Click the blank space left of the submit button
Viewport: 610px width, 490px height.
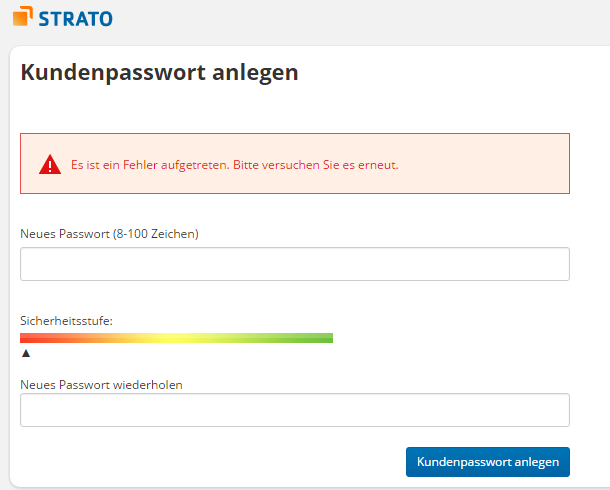(x=210, y=462)
